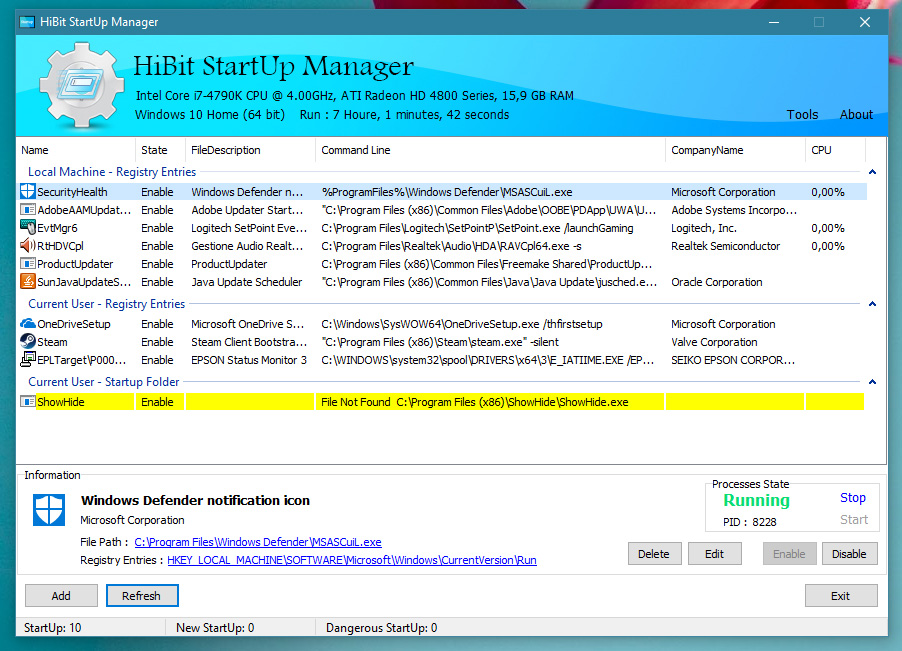Sort list by CompanyName column header

click(x=707, y=150)
